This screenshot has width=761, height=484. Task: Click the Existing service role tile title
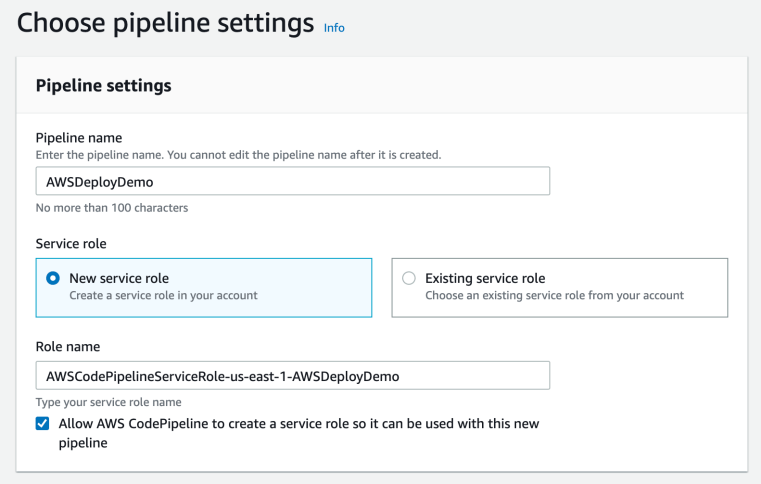(x=485, y=278)
